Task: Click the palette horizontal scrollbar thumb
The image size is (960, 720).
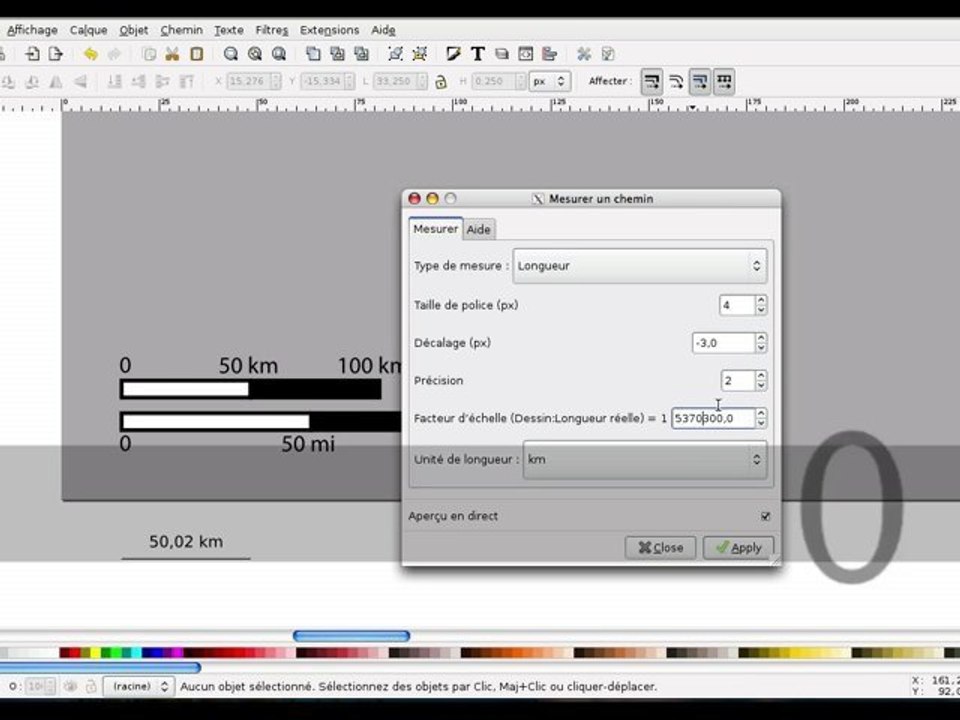Action: pyautogui.click(x=100, y=667)
